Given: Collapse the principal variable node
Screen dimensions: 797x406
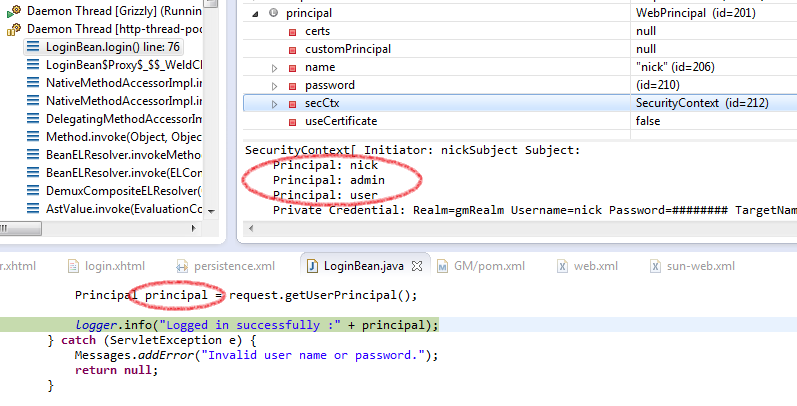Looking at the screenshot, I should click(x=255, y=14).
